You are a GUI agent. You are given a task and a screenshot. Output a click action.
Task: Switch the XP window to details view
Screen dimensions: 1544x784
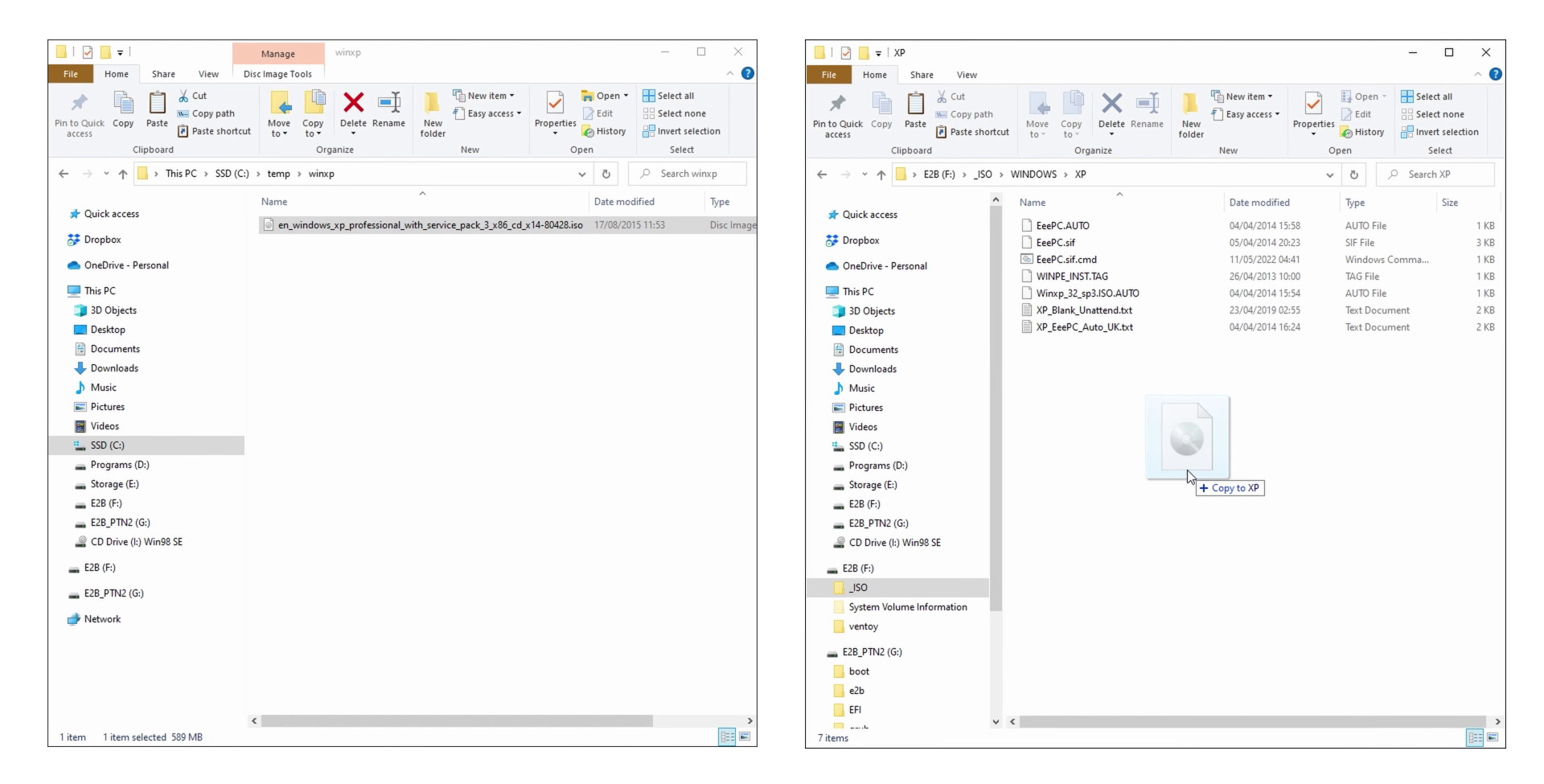click(x=1474, y=737)
